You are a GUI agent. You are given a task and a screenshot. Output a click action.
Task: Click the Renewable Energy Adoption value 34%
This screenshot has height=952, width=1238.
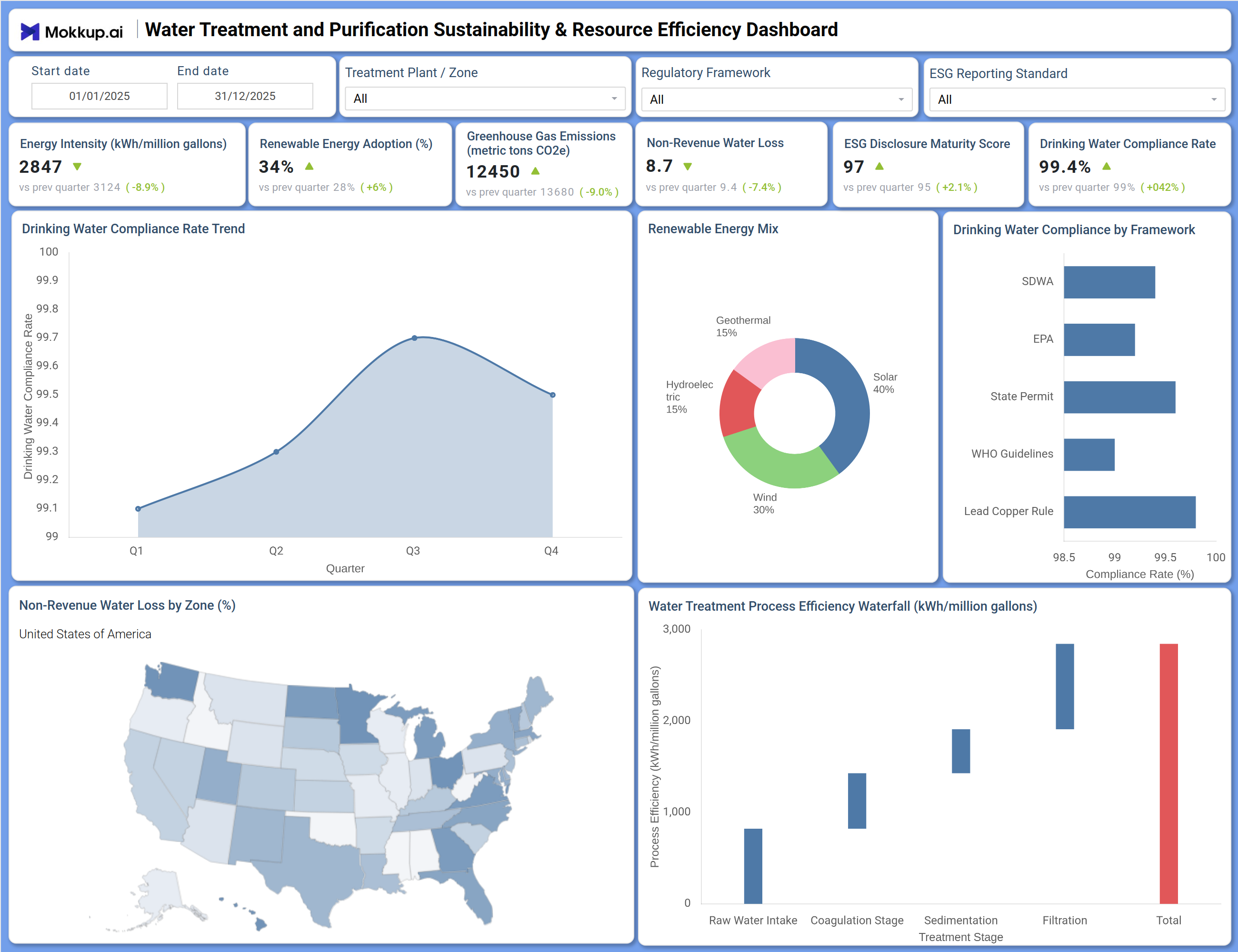coord(276,167)
